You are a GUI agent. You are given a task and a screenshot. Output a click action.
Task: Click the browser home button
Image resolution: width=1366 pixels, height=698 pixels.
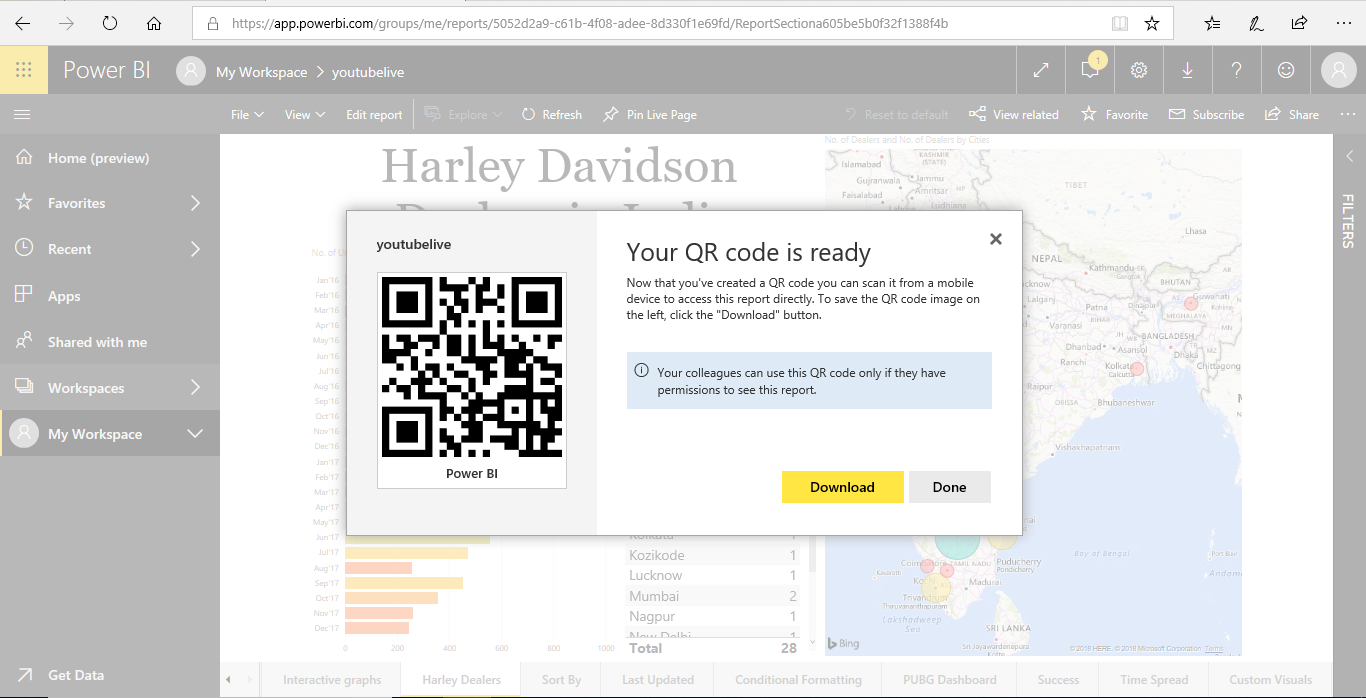(x=154, y=23)
